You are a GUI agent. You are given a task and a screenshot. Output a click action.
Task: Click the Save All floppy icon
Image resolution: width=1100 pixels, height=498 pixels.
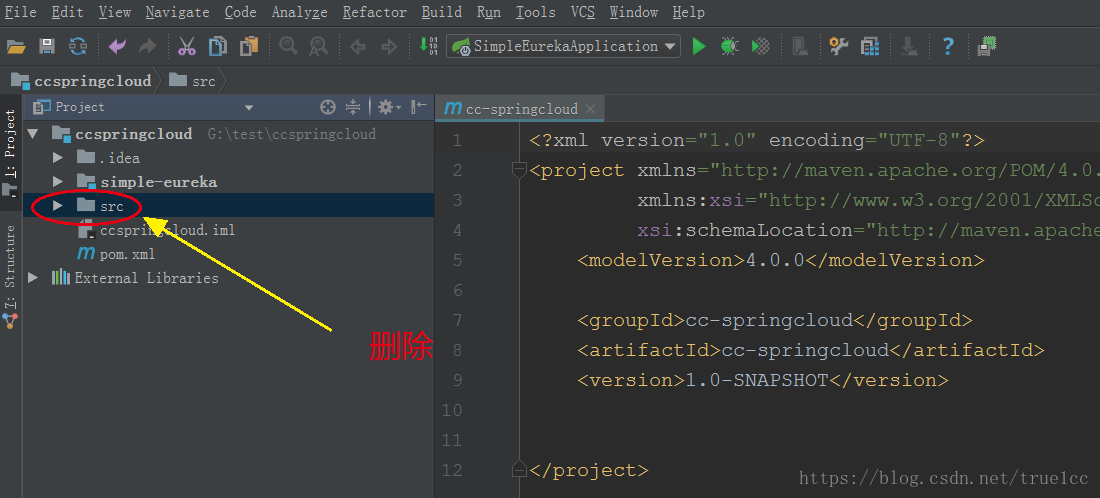(47, 47)
